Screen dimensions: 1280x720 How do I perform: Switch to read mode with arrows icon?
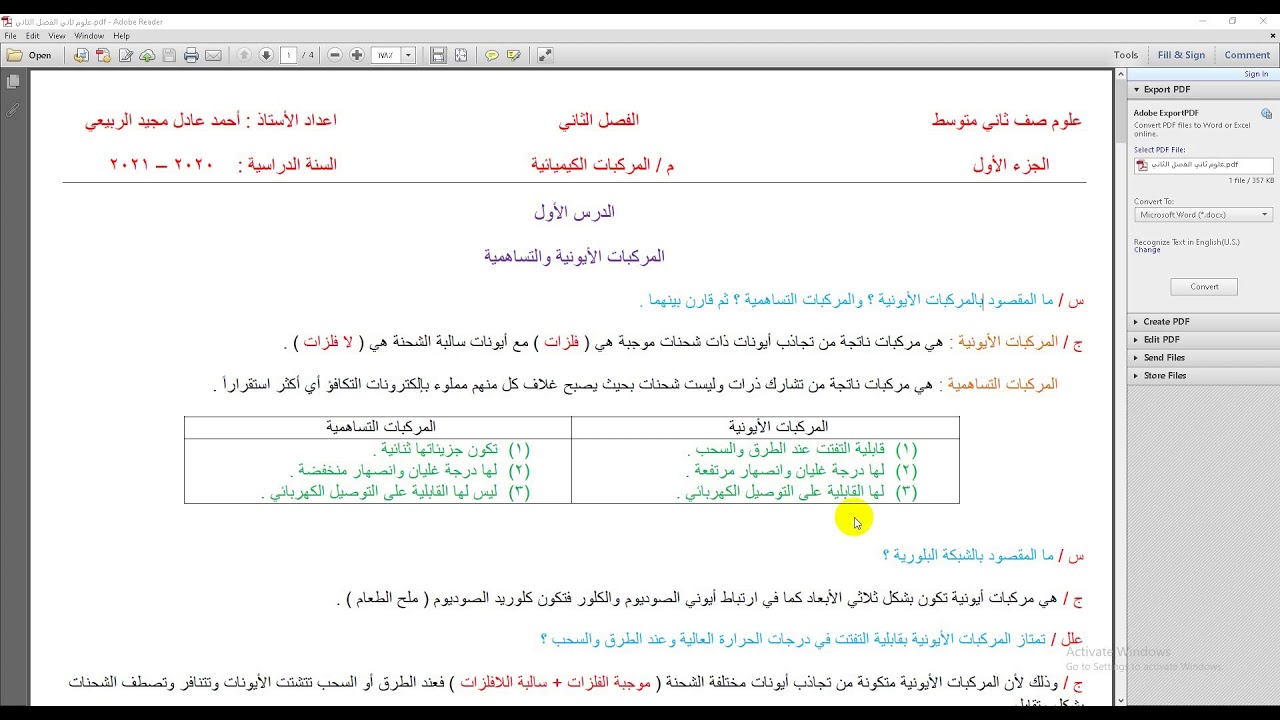click(x=544, y=55)
